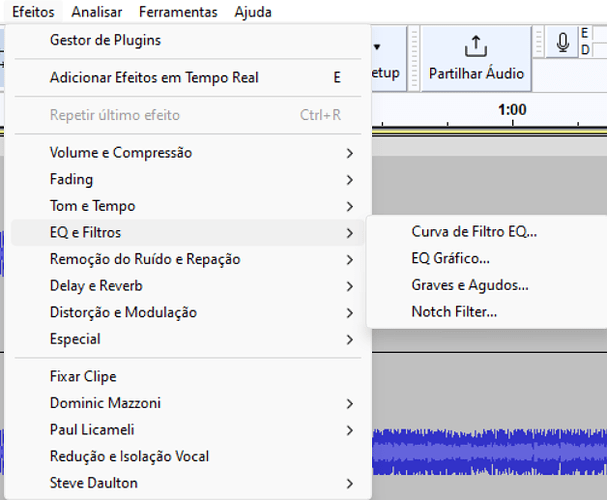Open the Audio Setup dropdown arrow
This screenshot has width=607, height=500.
[377, 47]
